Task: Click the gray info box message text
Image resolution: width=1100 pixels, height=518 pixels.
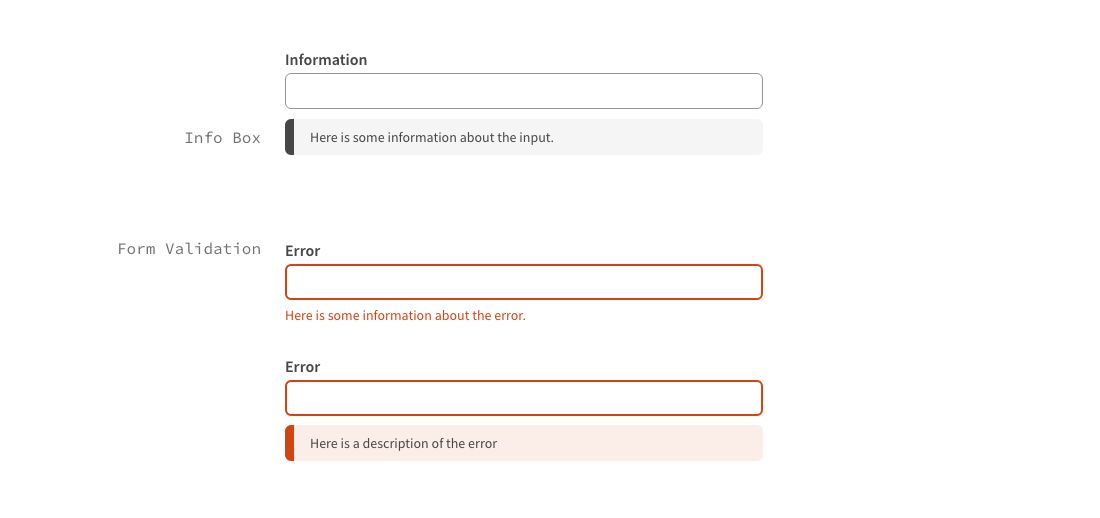Action: (431, 137)
